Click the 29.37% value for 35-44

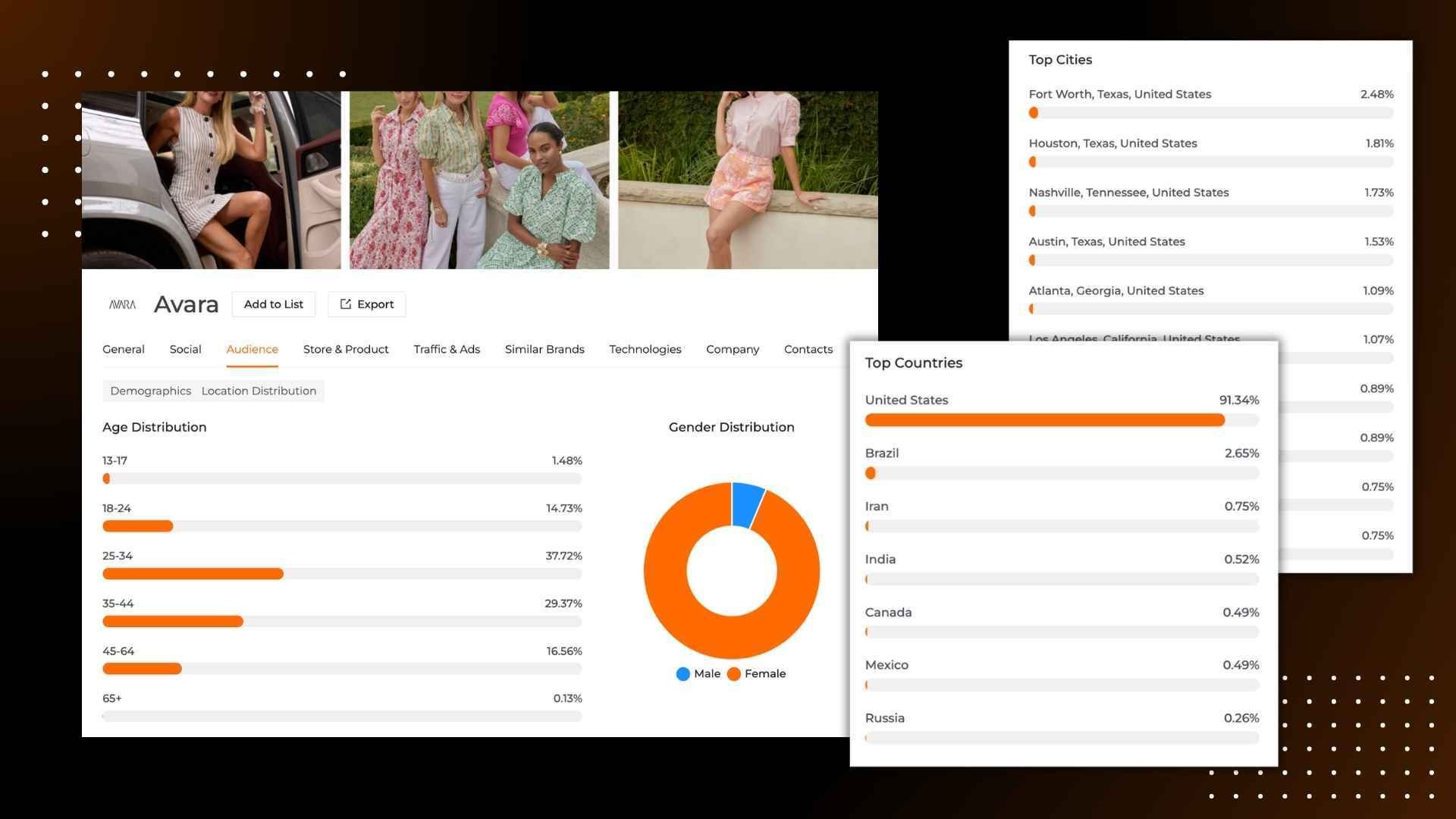click(x=563, y=604)
